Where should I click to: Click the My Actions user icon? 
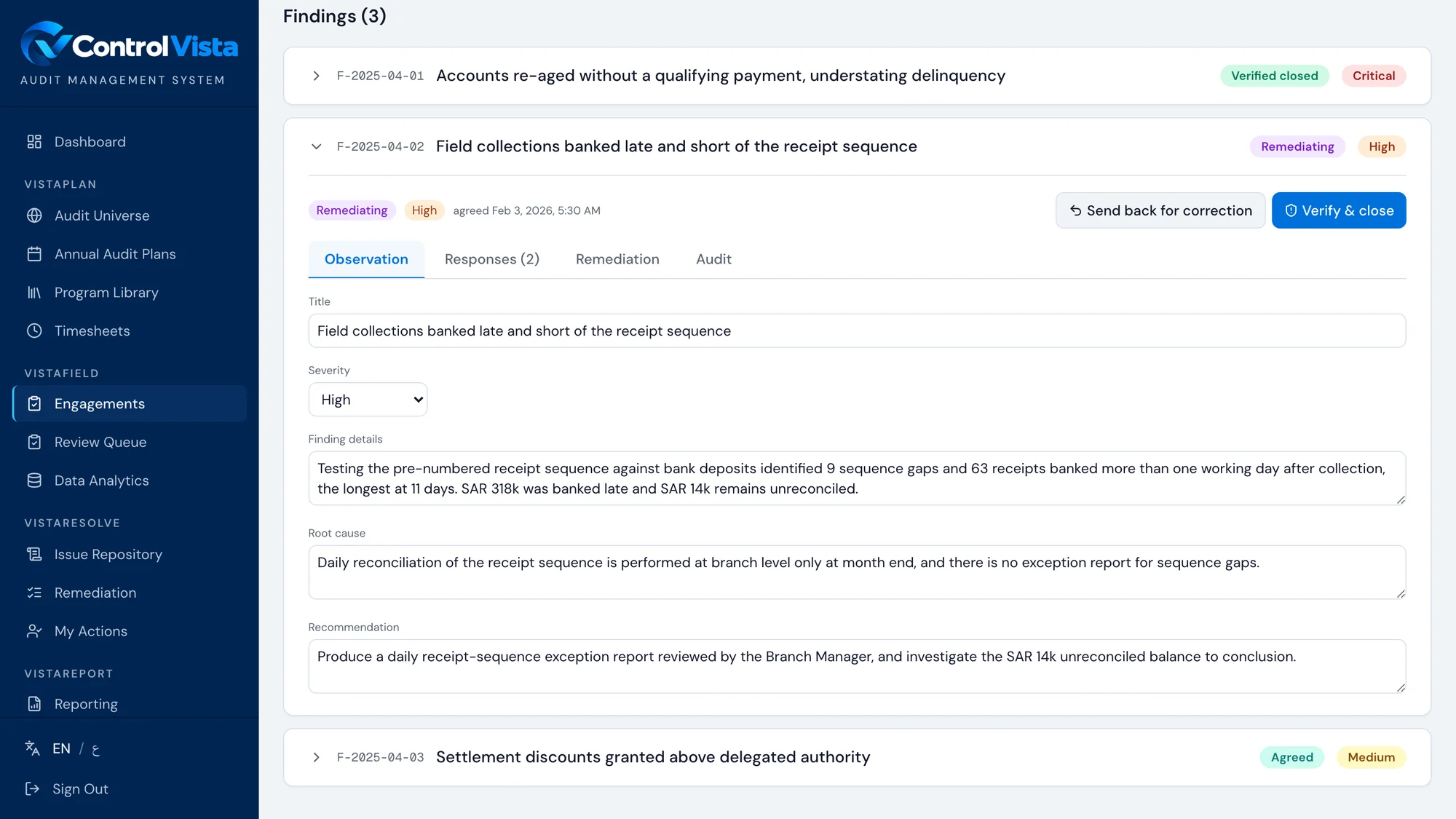pos(34,631)
